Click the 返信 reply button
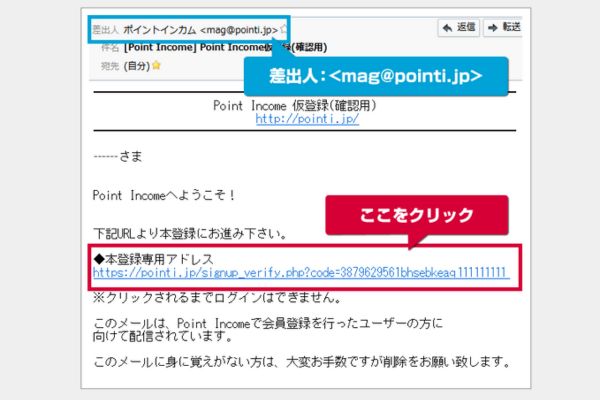Screen dimensions: 600x400 pyautogui.click(x=458, y=27)
